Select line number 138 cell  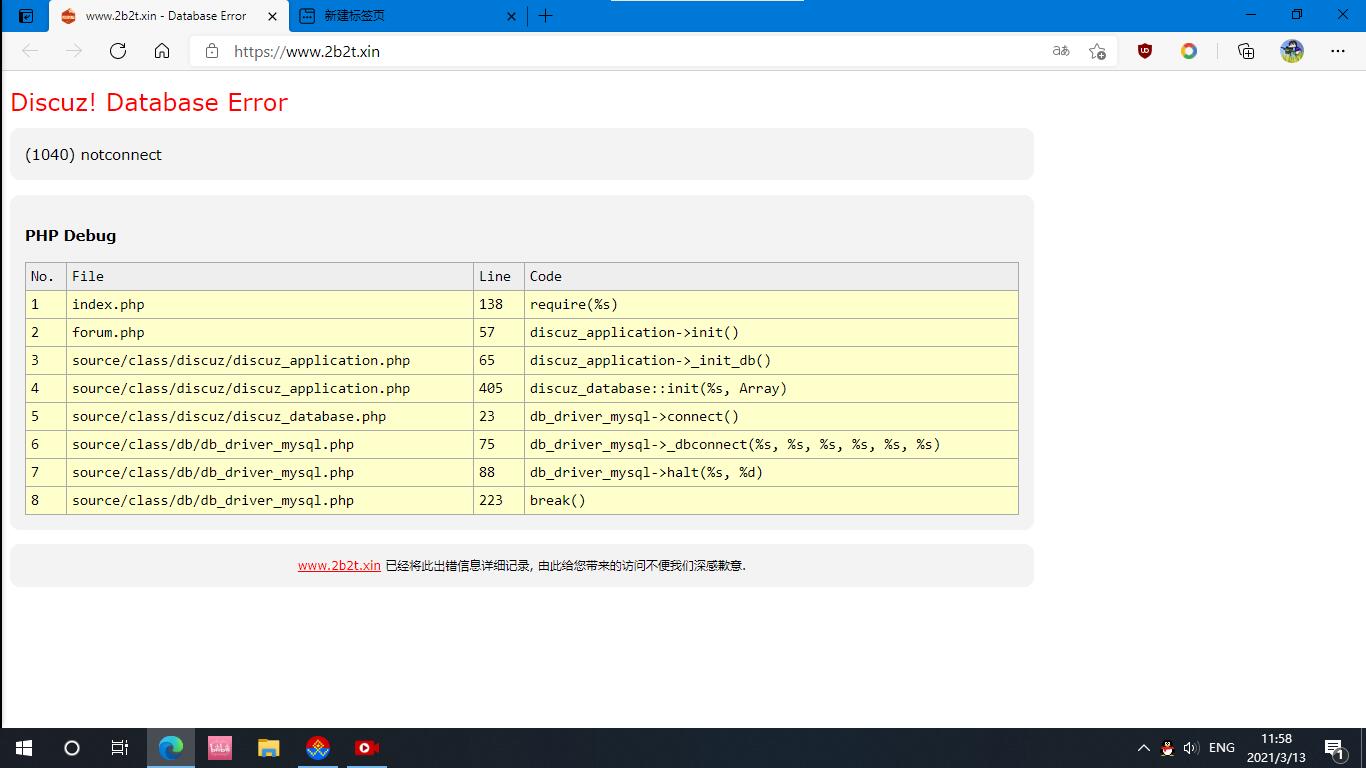click(x=499, y=304)
